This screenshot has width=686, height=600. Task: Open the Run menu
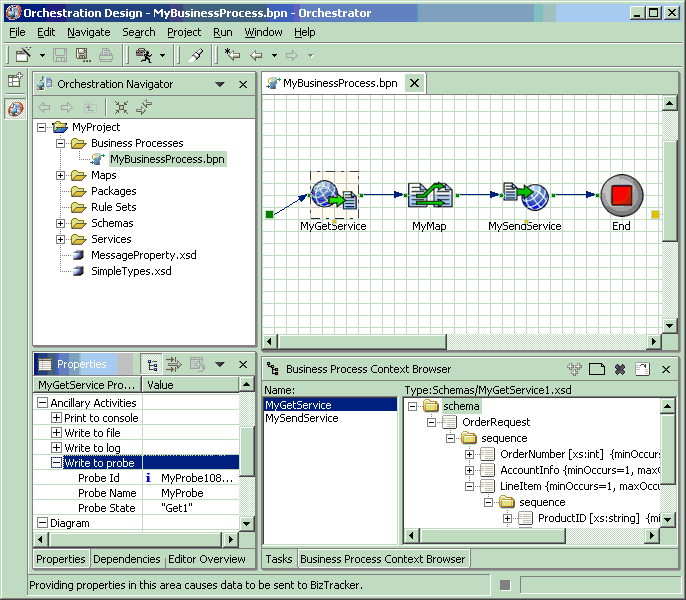click(223, 32)
